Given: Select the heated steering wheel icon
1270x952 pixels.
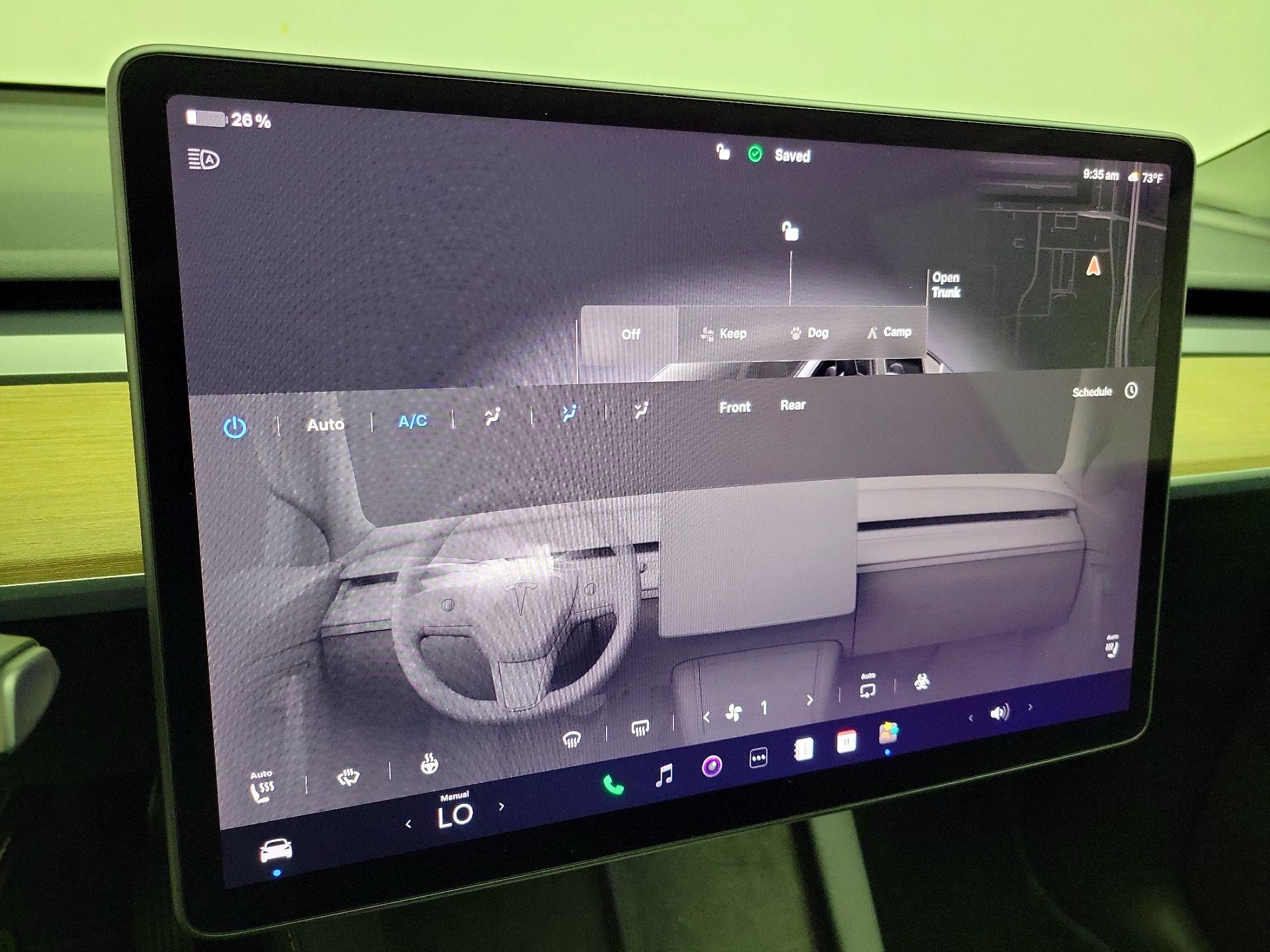Looking at the screenshot, I should [x=429, y=766].
